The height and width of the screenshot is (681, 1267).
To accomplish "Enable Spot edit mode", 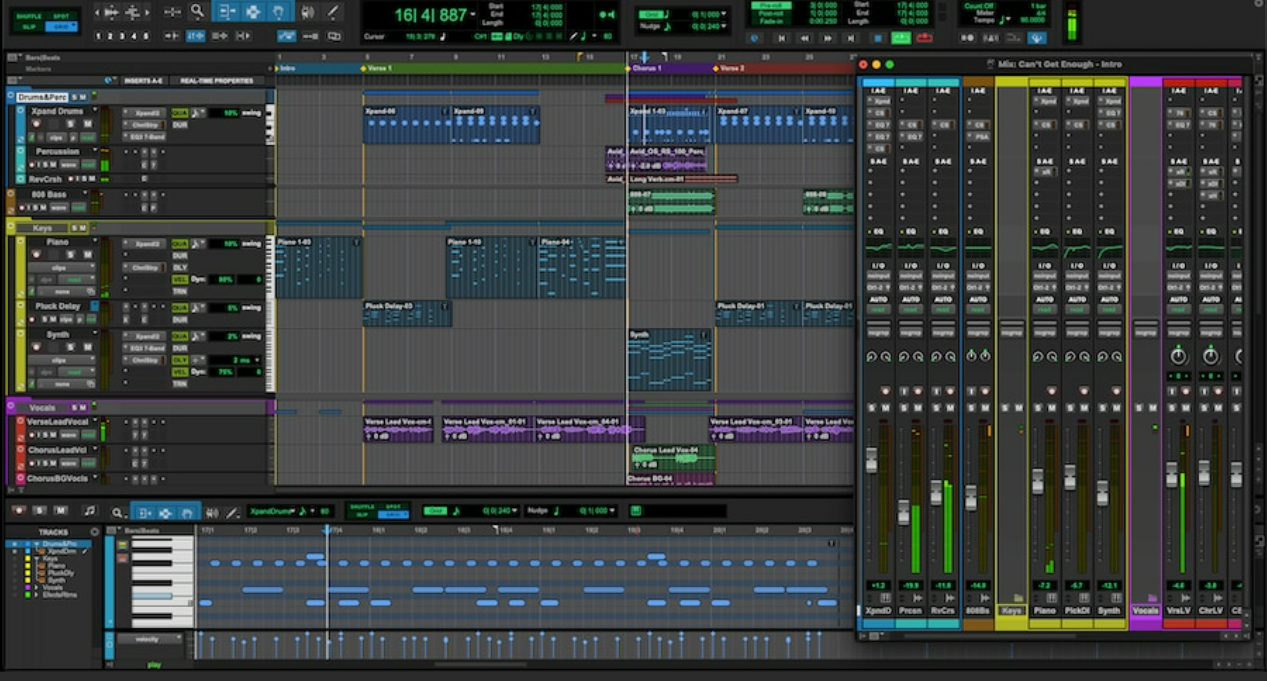I will pyautogui.click(x=60, y=16).
